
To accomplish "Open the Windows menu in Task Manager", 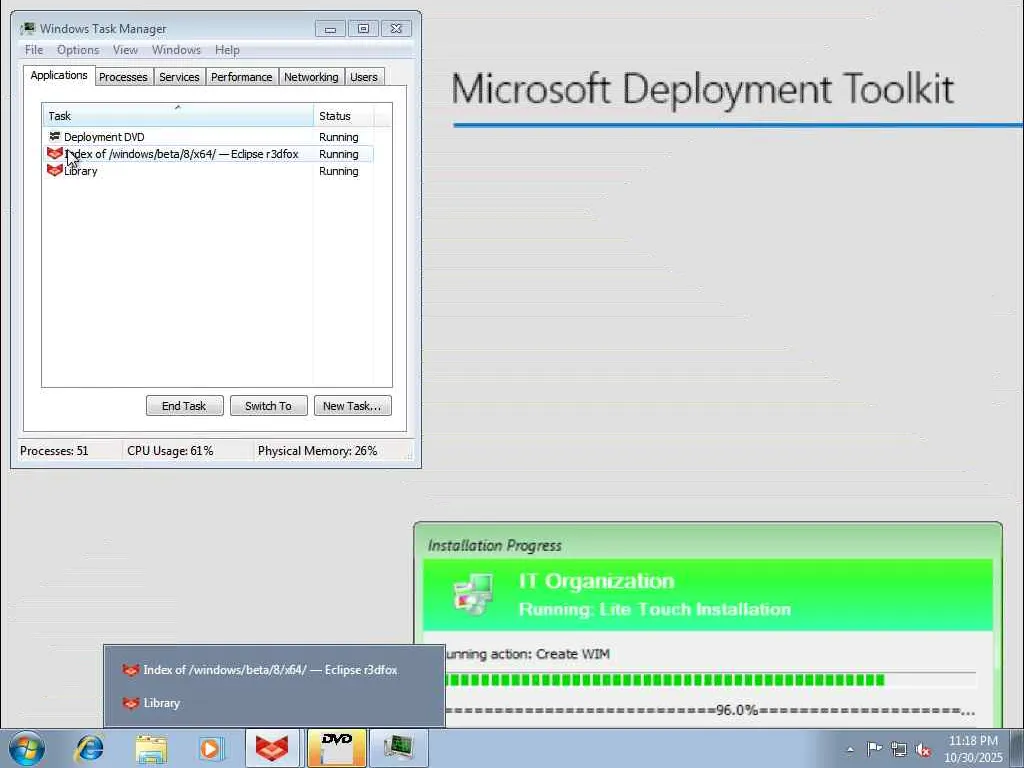I will (176, 50).
